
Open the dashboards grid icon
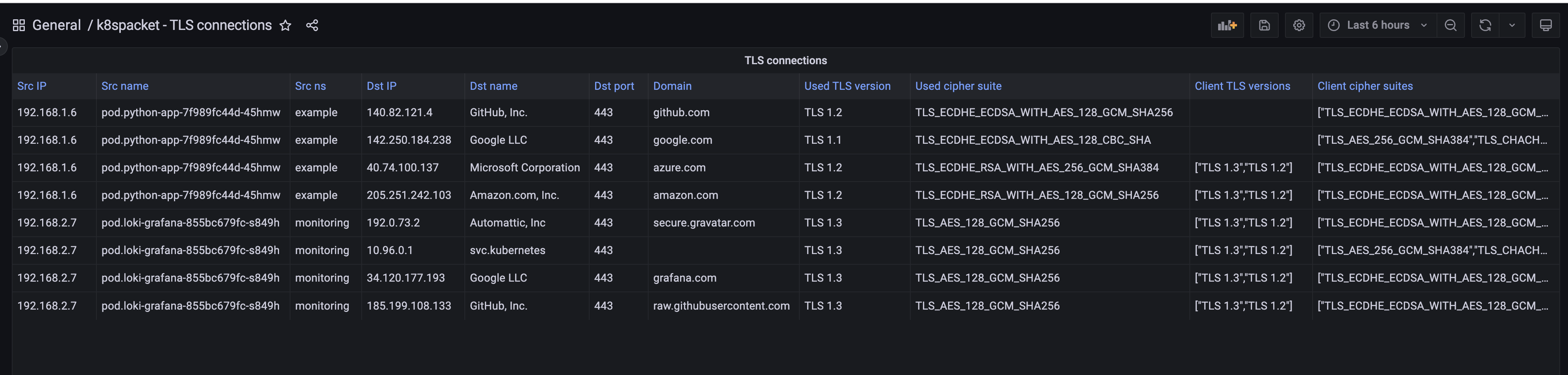(19, 25)
